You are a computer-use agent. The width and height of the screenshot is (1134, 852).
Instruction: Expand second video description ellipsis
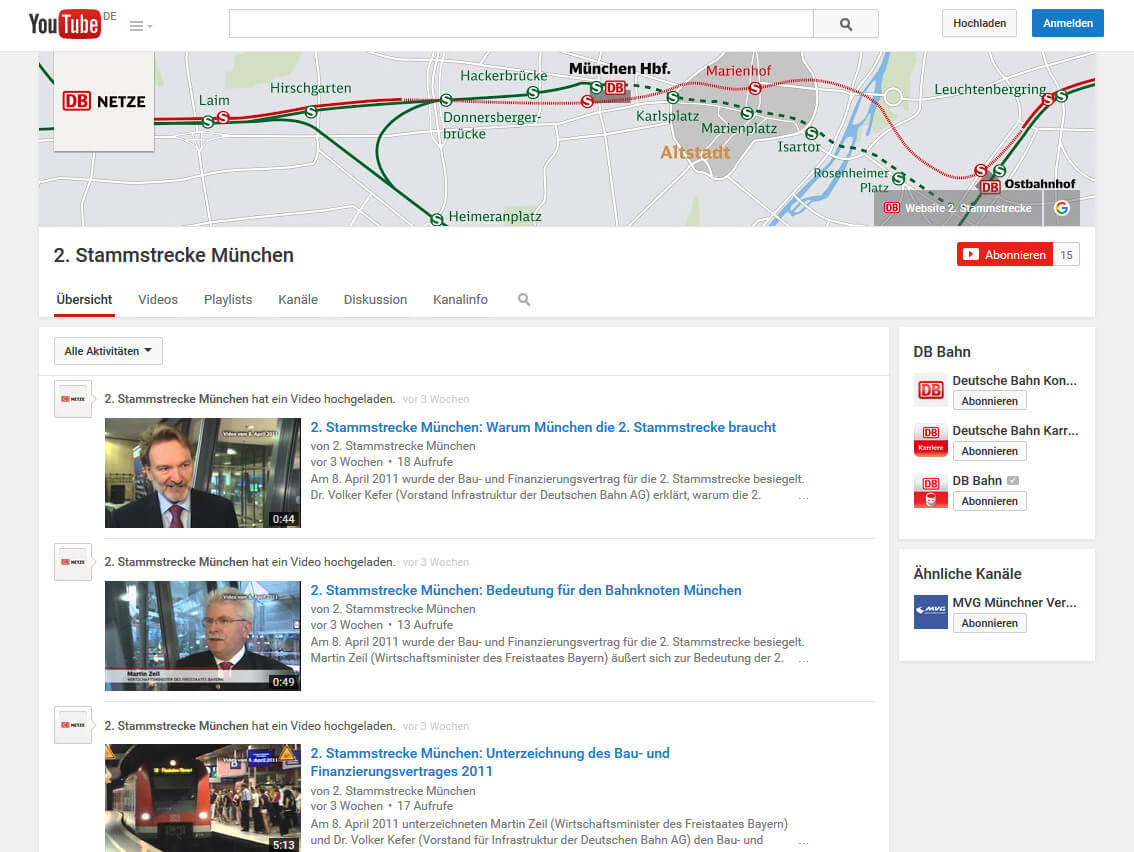(803, 660)
